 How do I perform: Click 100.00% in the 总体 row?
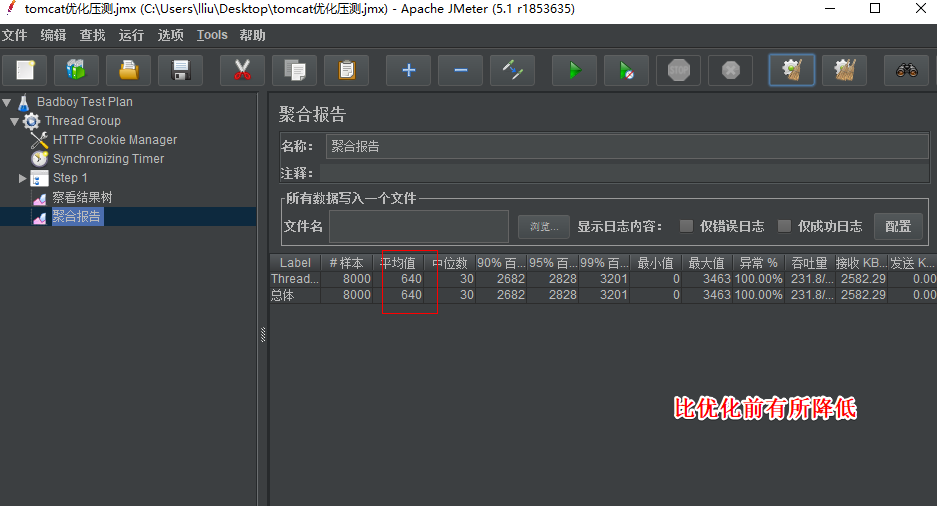[758, 295]
